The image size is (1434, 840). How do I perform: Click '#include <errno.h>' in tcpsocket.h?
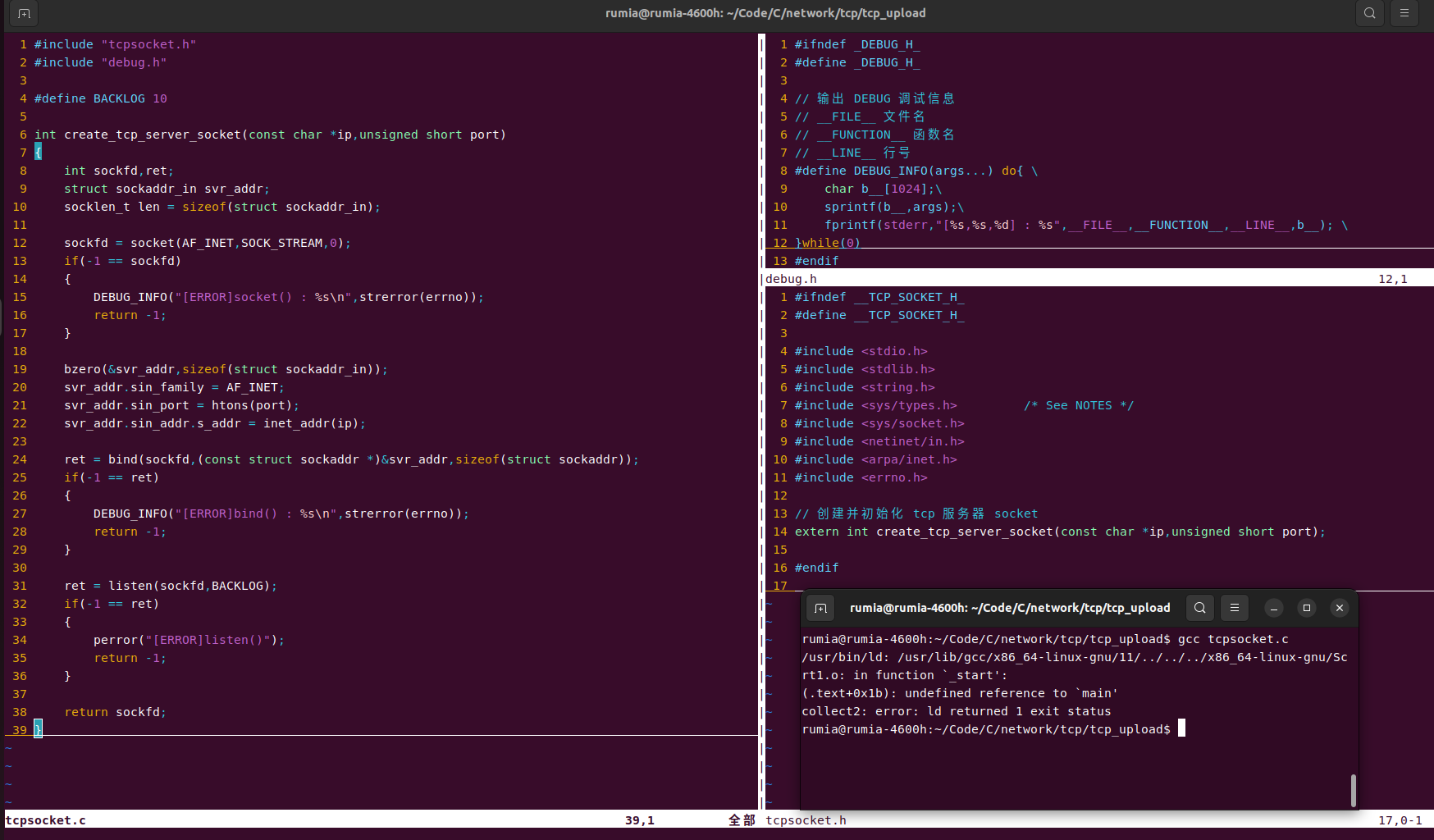[x=861, y=477]
